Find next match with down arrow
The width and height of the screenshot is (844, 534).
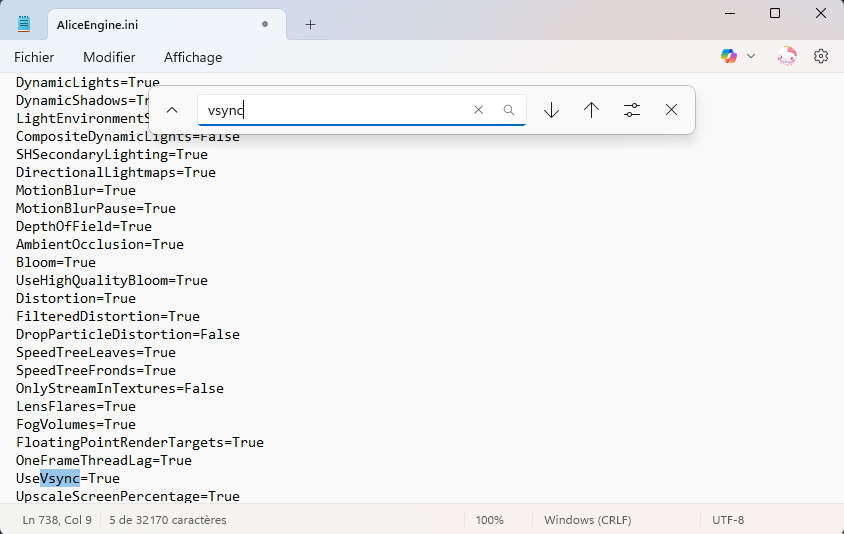coord(551,110)
